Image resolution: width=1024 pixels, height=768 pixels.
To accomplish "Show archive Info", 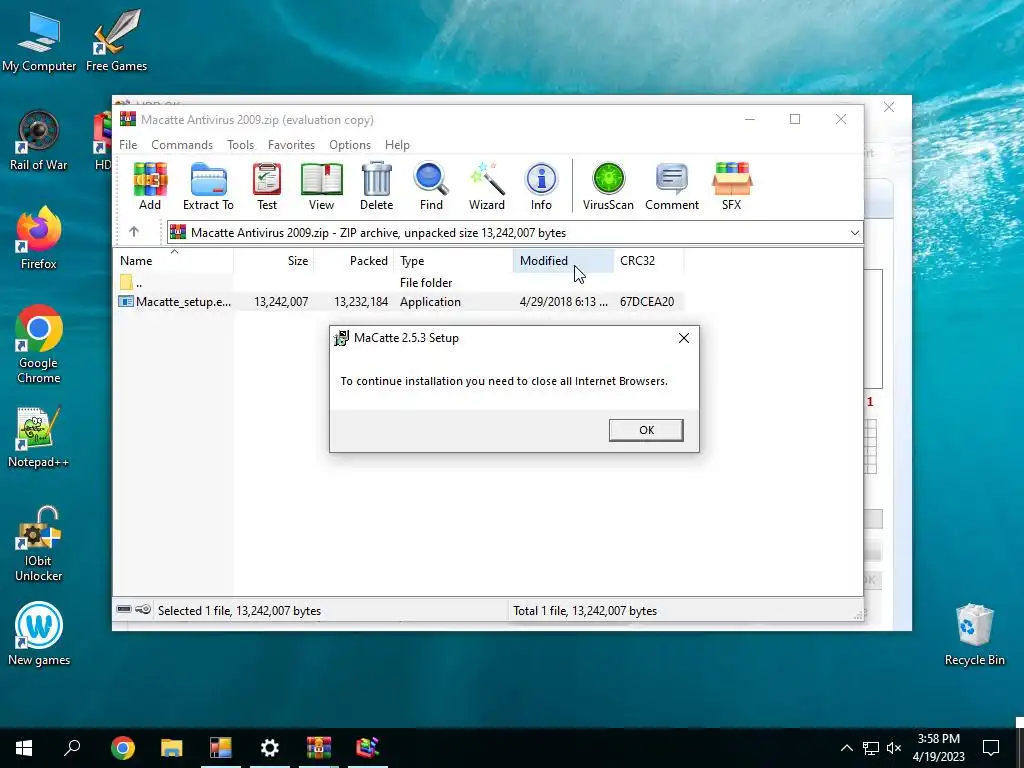I will (x=541, y=186).
